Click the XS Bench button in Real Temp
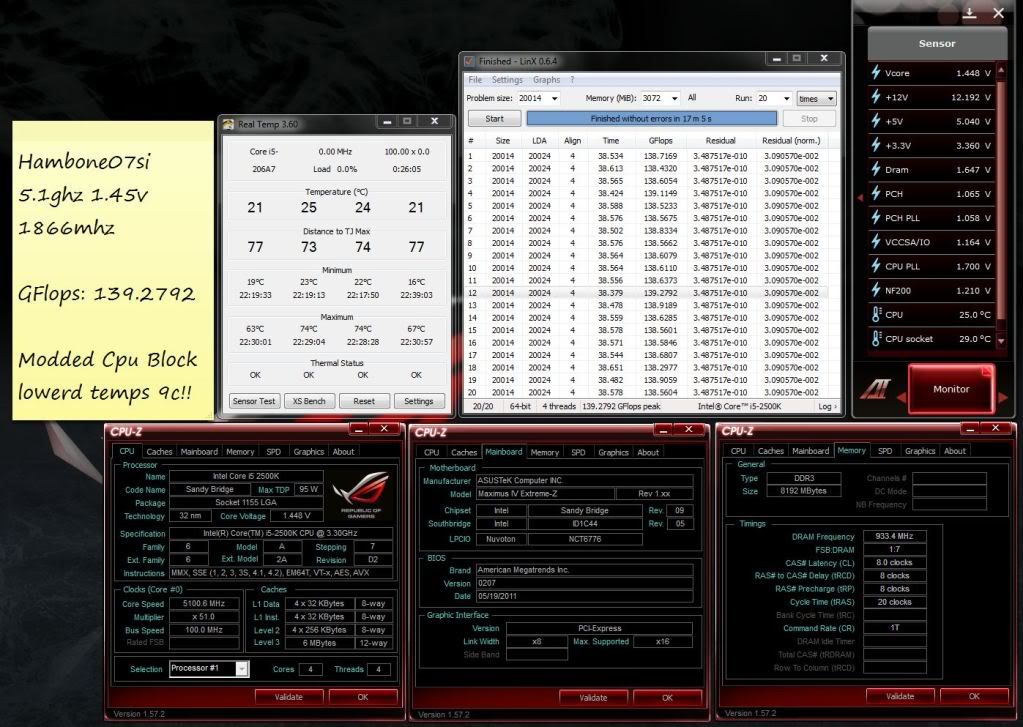 click(x=309, y=401)
